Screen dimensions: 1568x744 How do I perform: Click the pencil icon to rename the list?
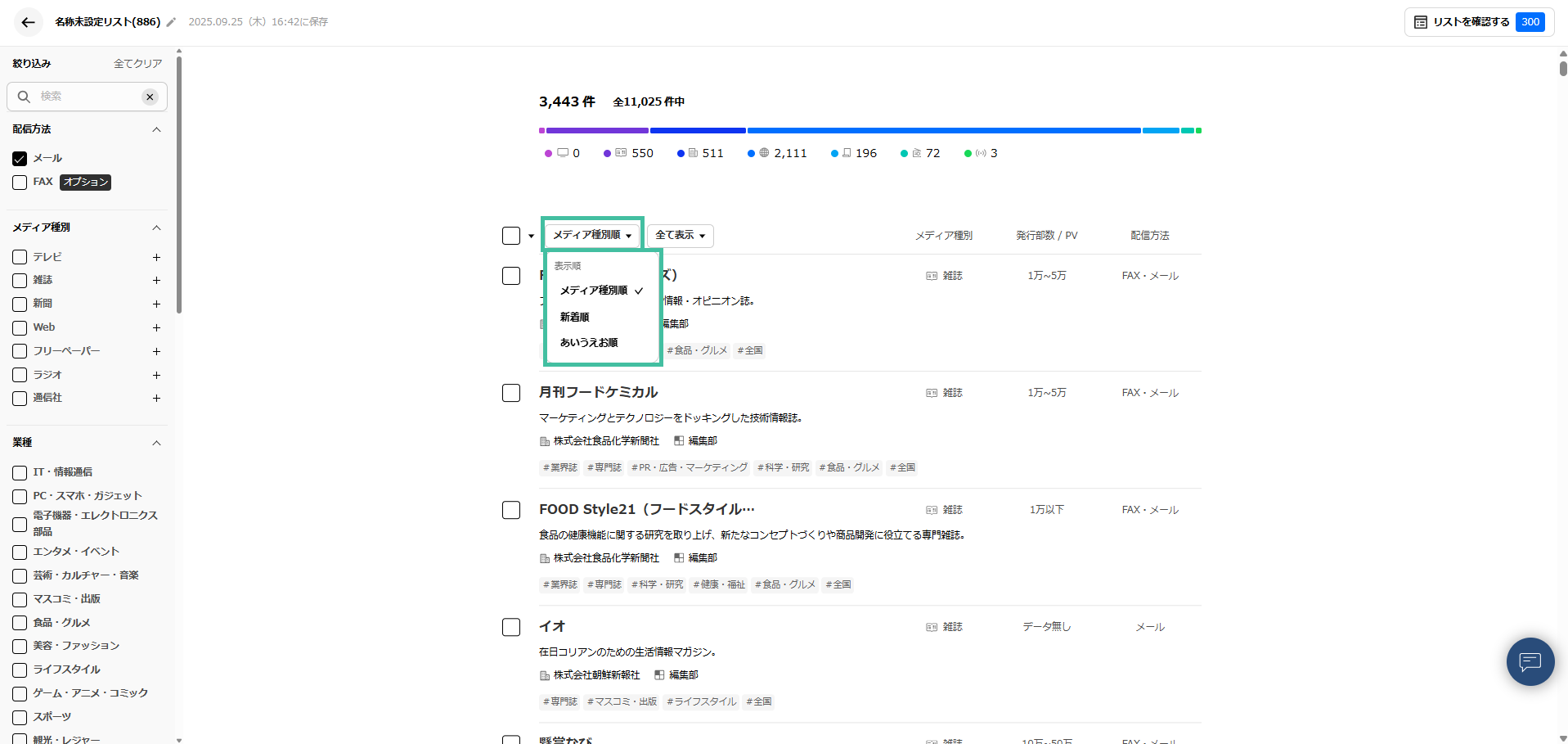point(169,22)
